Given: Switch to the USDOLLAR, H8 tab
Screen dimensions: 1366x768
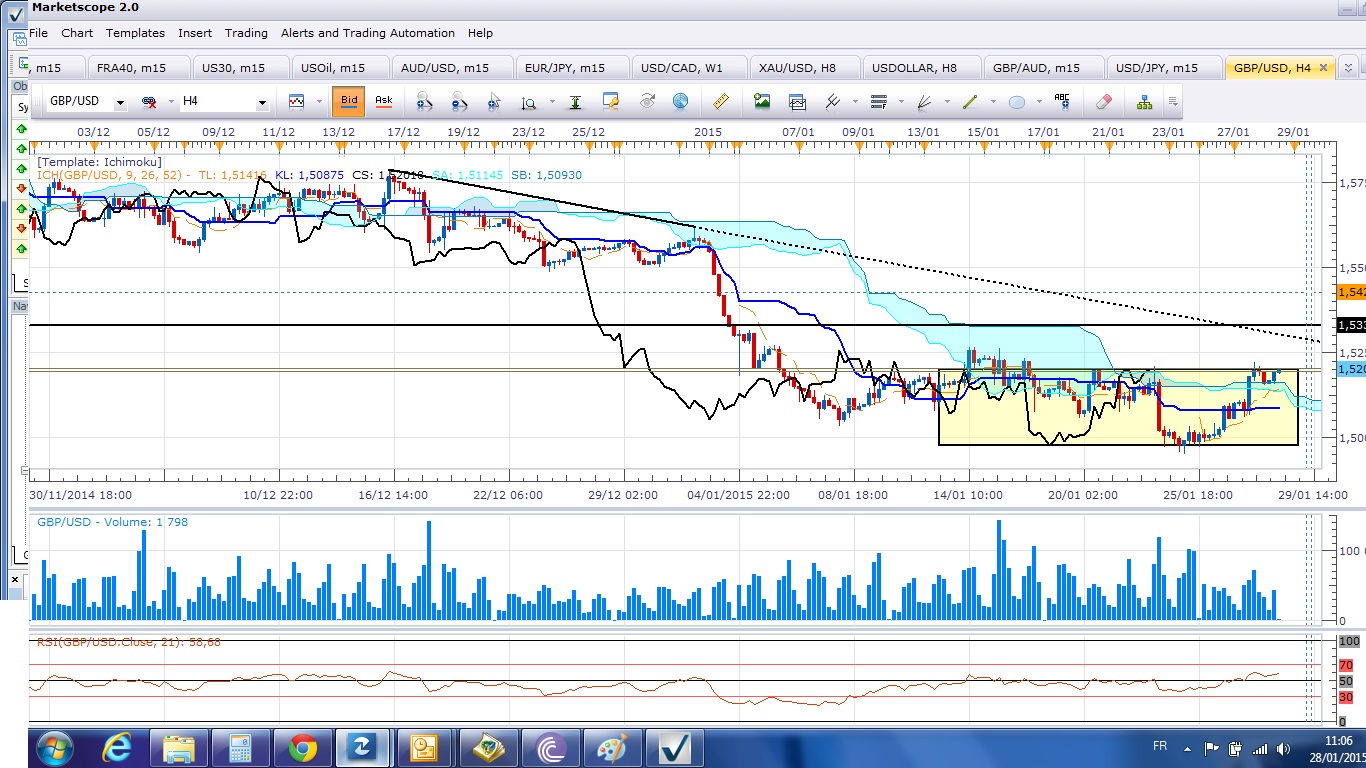Looking at the screenshot, I should pyautogui.click(x=920, y=68).
